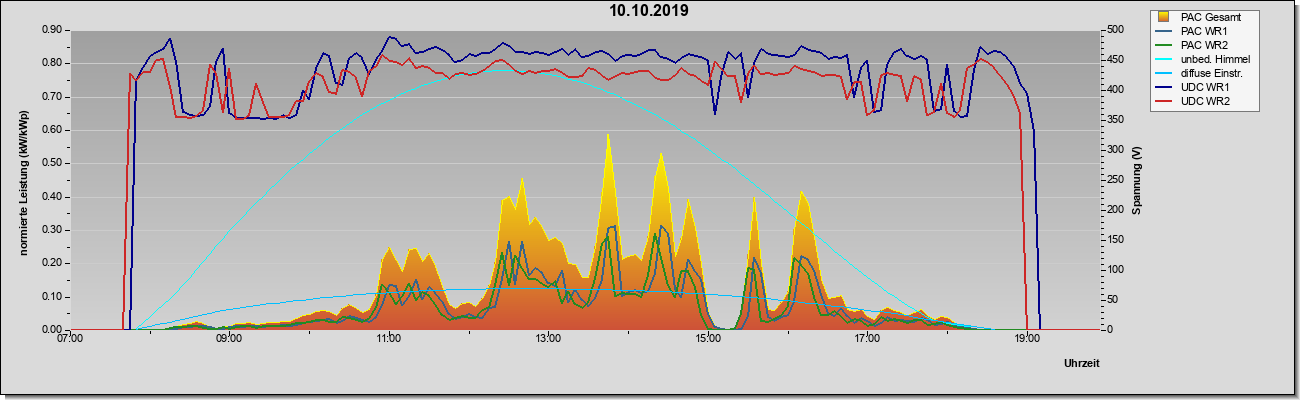The width and height of the screenshot is (1300, 400).
Task: Click the 15:00 time tick label
Action: (708, 340)
